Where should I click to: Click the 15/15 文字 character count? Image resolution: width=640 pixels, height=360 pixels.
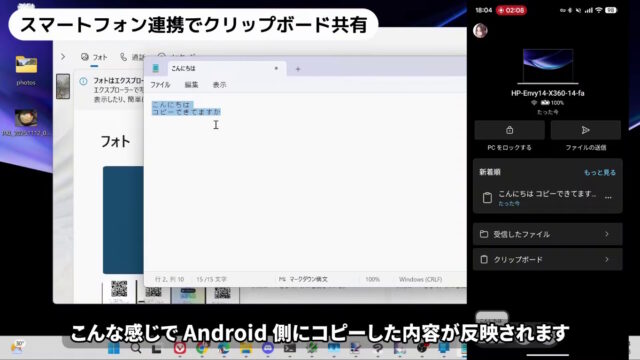pyautogui.click(x=211, y=280)
